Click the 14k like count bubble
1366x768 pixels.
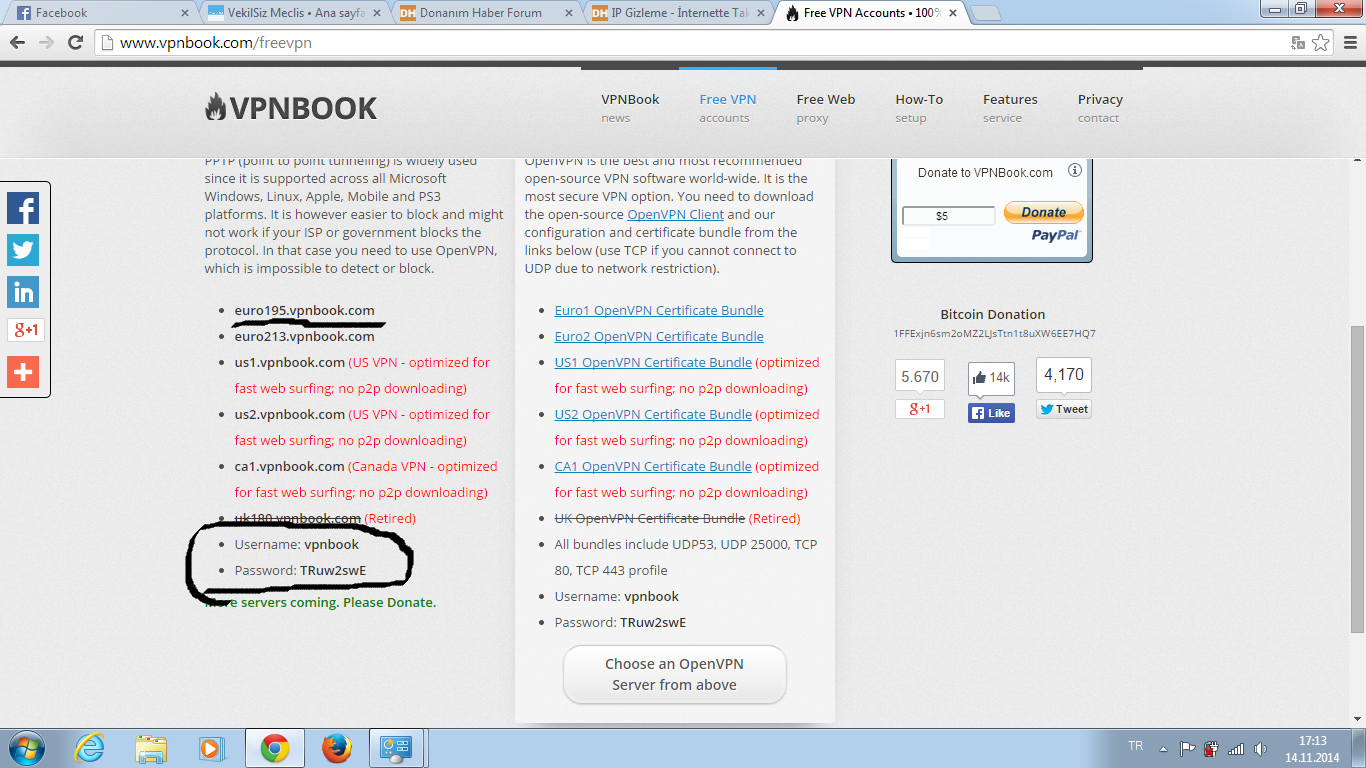click(x=991, y=378)
